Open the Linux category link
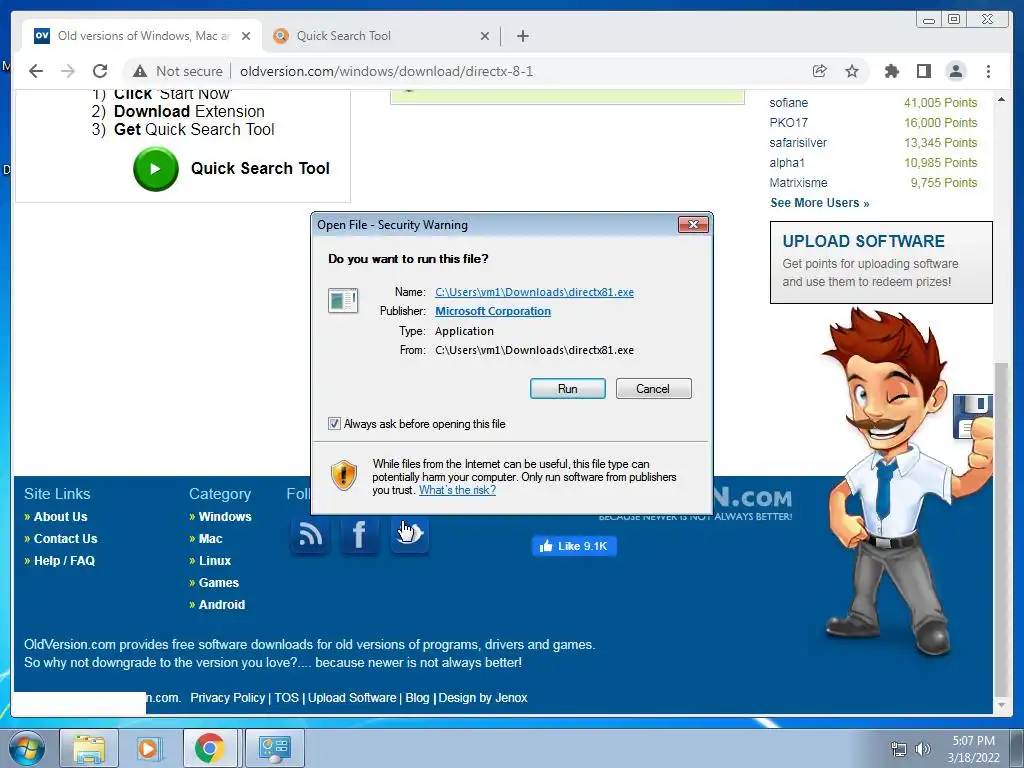Screen dimensions: 1024x768 tap(215, 561)
